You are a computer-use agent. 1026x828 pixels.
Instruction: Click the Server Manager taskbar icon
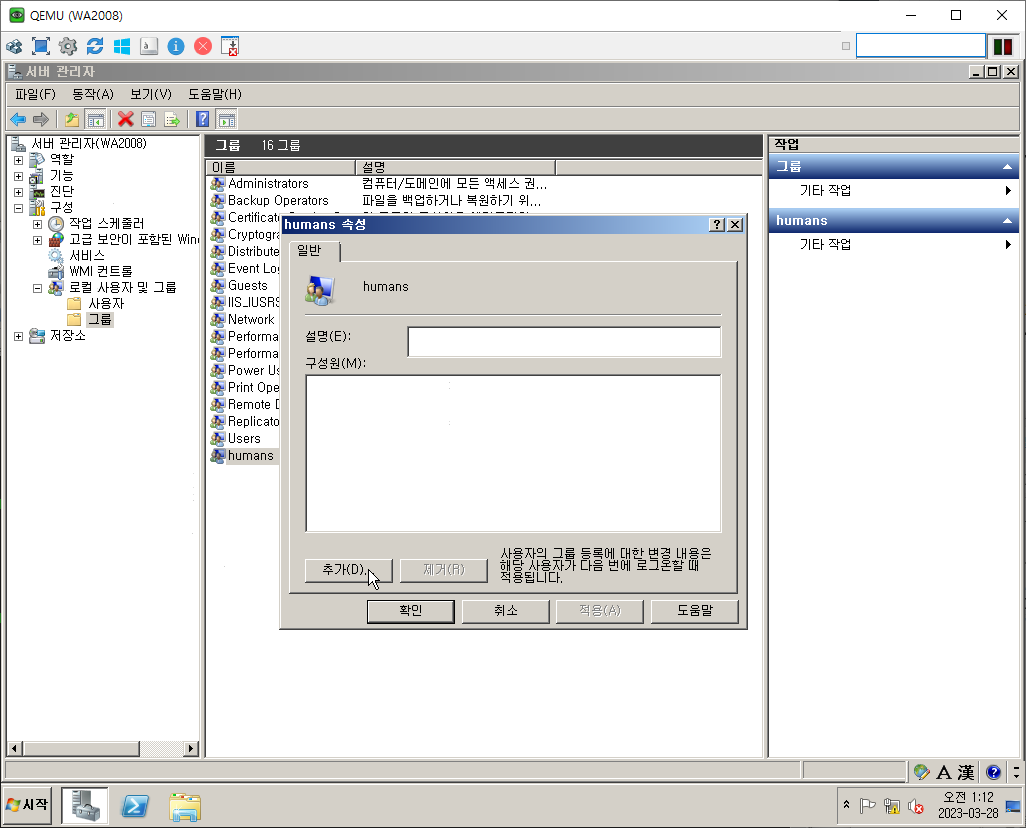(85, 805)
